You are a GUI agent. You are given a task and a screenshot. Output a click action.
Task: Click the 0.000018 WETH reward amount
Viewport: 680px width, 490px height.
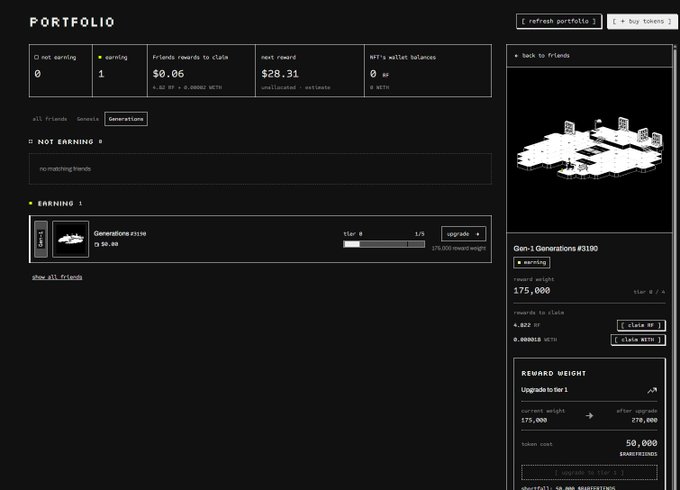click(x=535, y=340)
